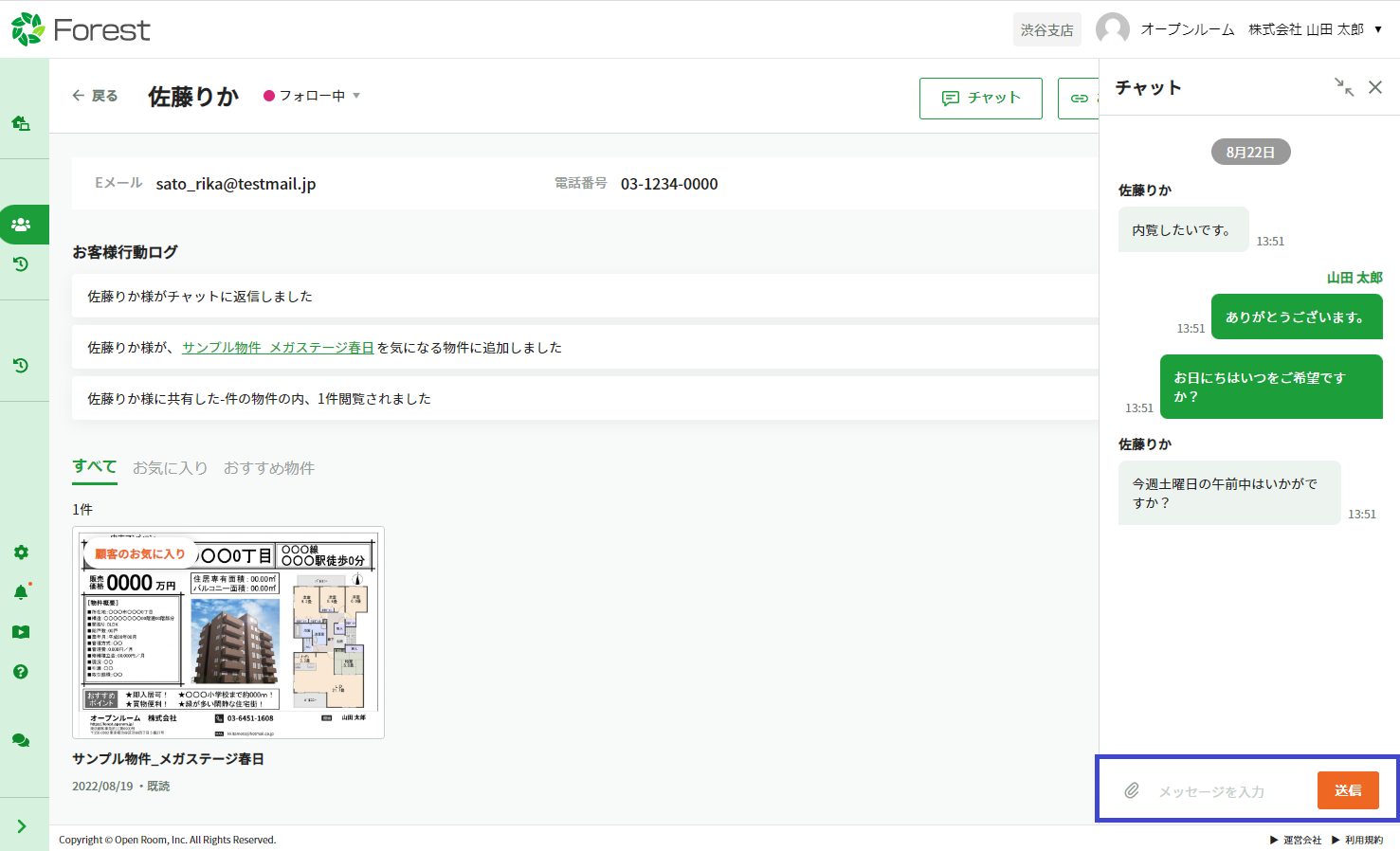This screenshot has height=851, width=1400.
Task: Click the guide book icon below the bell
Action: pos(21,632)
